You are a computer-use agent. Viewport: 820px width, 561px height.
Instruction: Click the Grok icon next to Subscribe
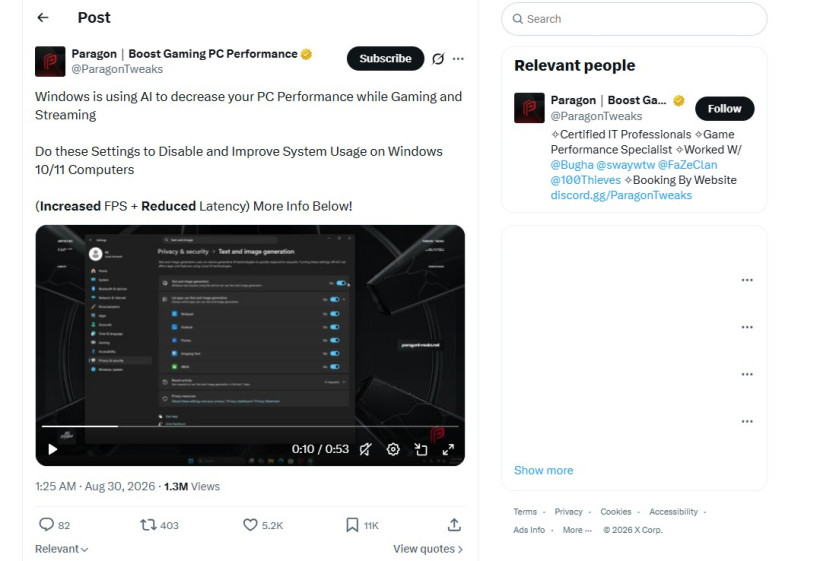(x=438, y=59)
